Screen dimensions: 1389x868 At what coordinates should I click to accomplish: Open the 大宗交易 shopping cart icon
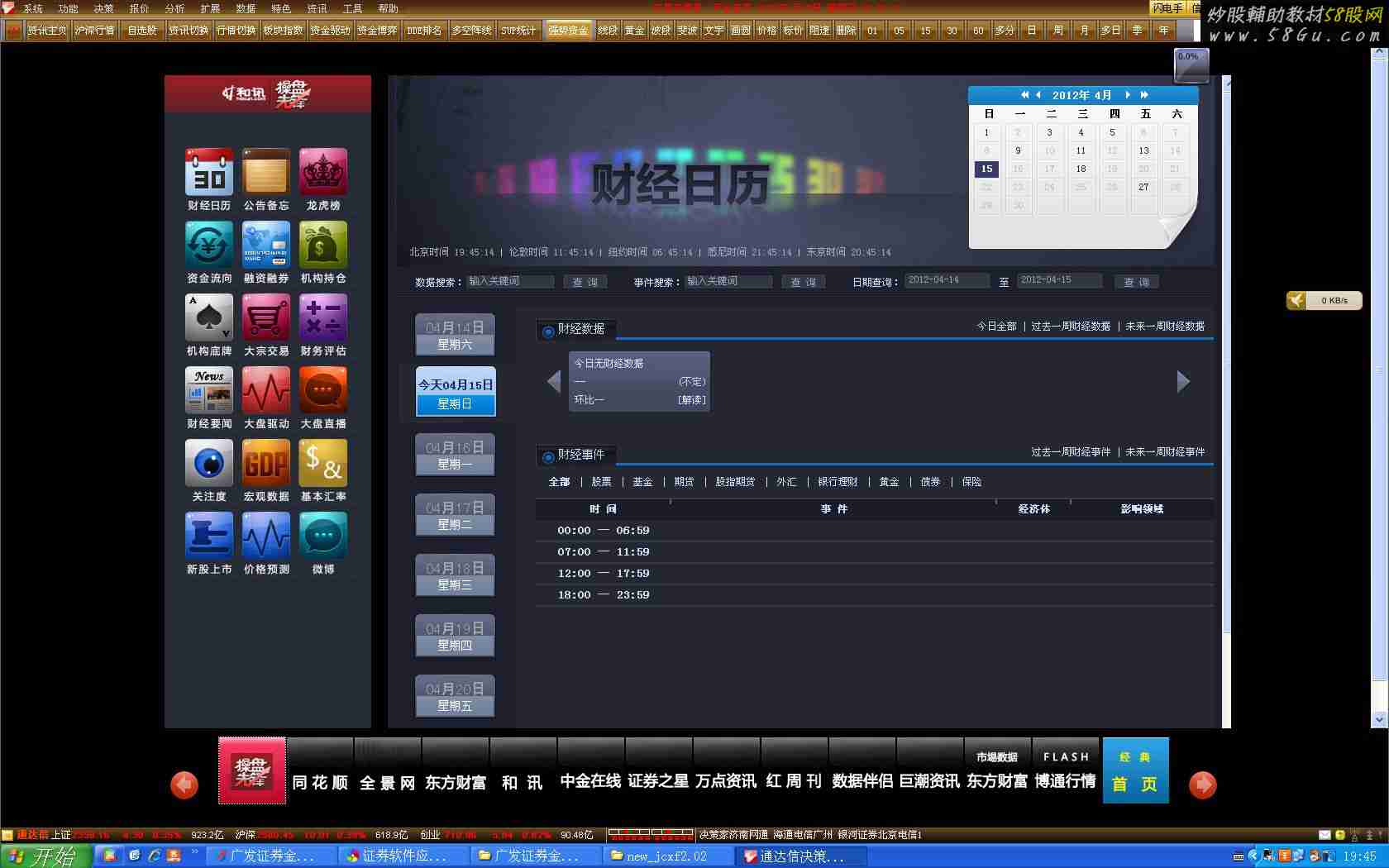(x=266, y=317)
